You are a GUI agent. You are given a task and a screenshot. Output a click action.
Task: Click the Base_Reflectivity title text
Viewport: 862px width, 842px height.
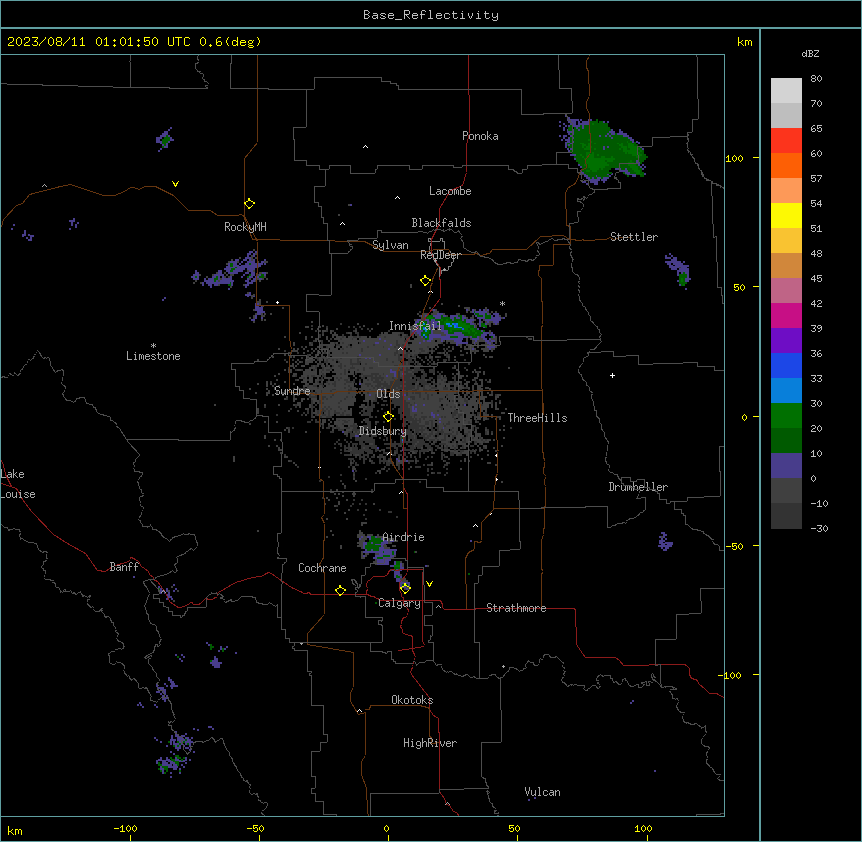tap(431, 15)
